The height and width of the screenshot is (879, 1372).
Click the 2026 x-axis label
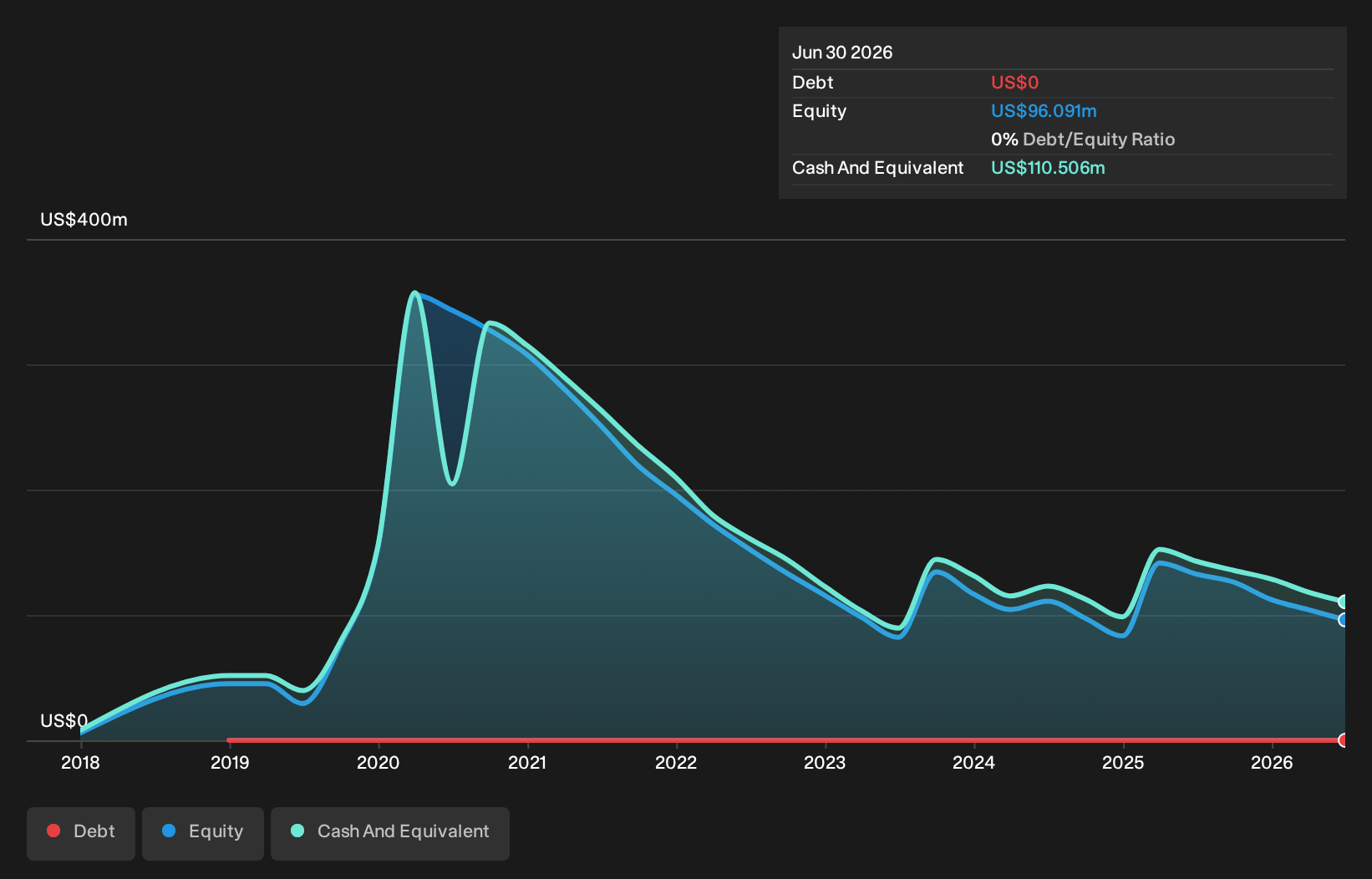click(1272, 763)
